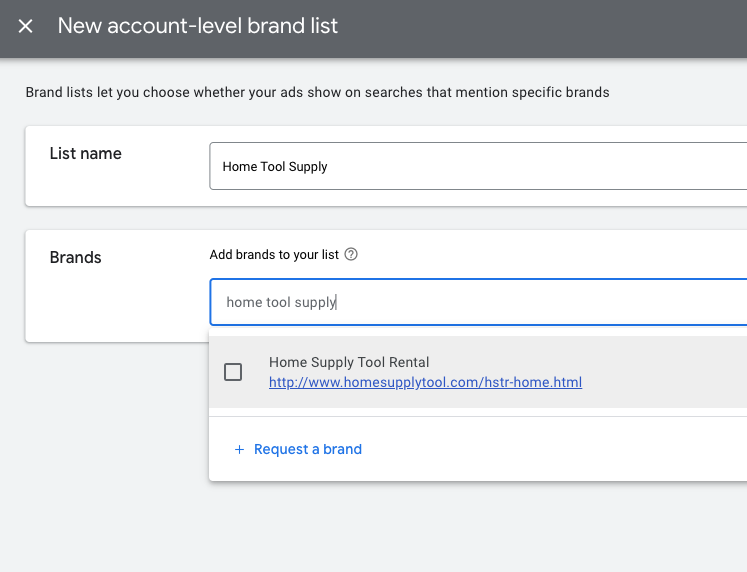Viewport: 747px width, 572px height.
Task: Open help icon beside Add brands
Action: 351,254
